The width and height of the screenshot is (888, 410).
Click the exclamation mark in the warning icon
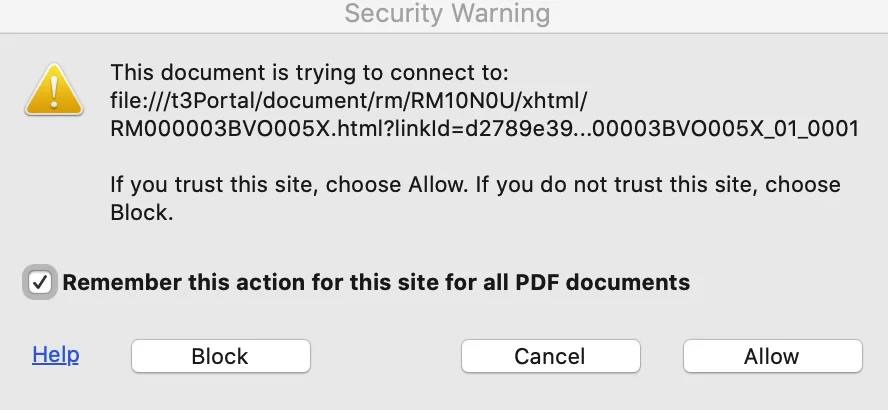[55, 90]
